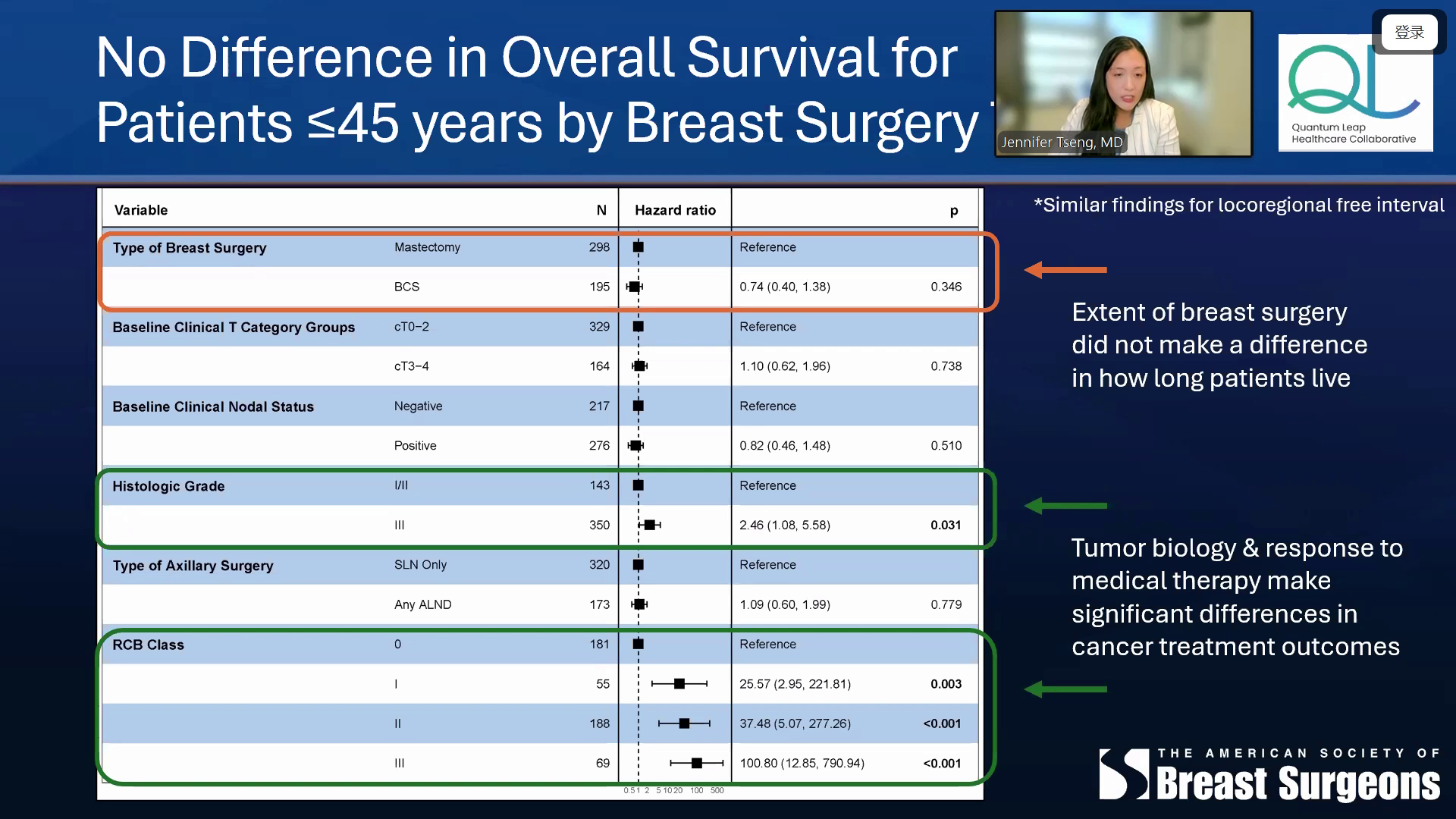Screen dimensions: 1456x819
Task: Click the green arrow beside Histologic Grade
Action: 1065,506
